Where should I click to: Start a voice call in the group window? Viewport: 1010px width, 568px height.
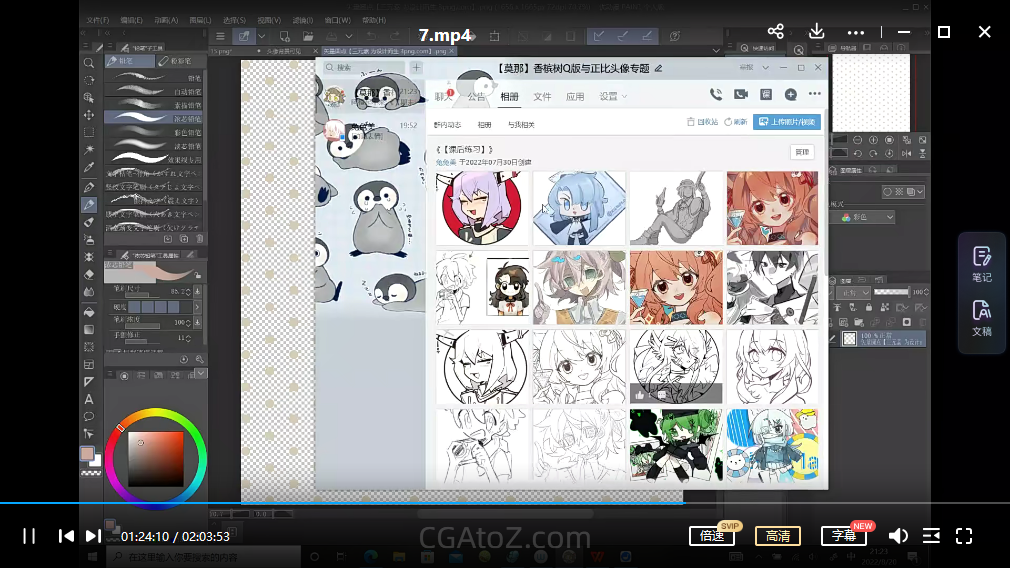(x=716, y=94)
